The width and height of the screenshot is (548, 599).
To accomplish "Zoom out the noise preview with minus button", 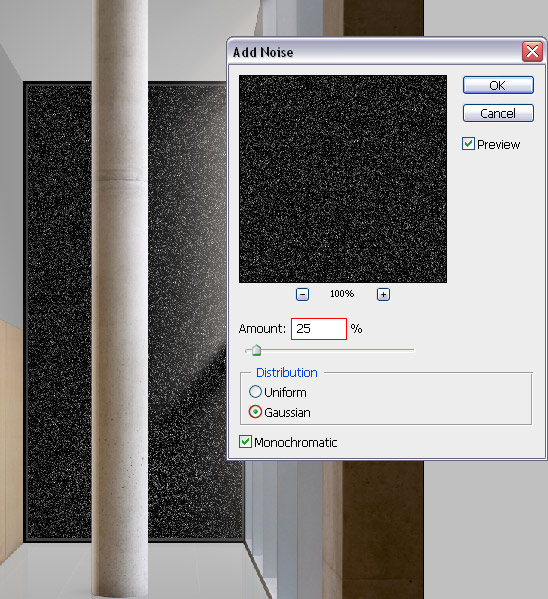I will coord(302,295).
